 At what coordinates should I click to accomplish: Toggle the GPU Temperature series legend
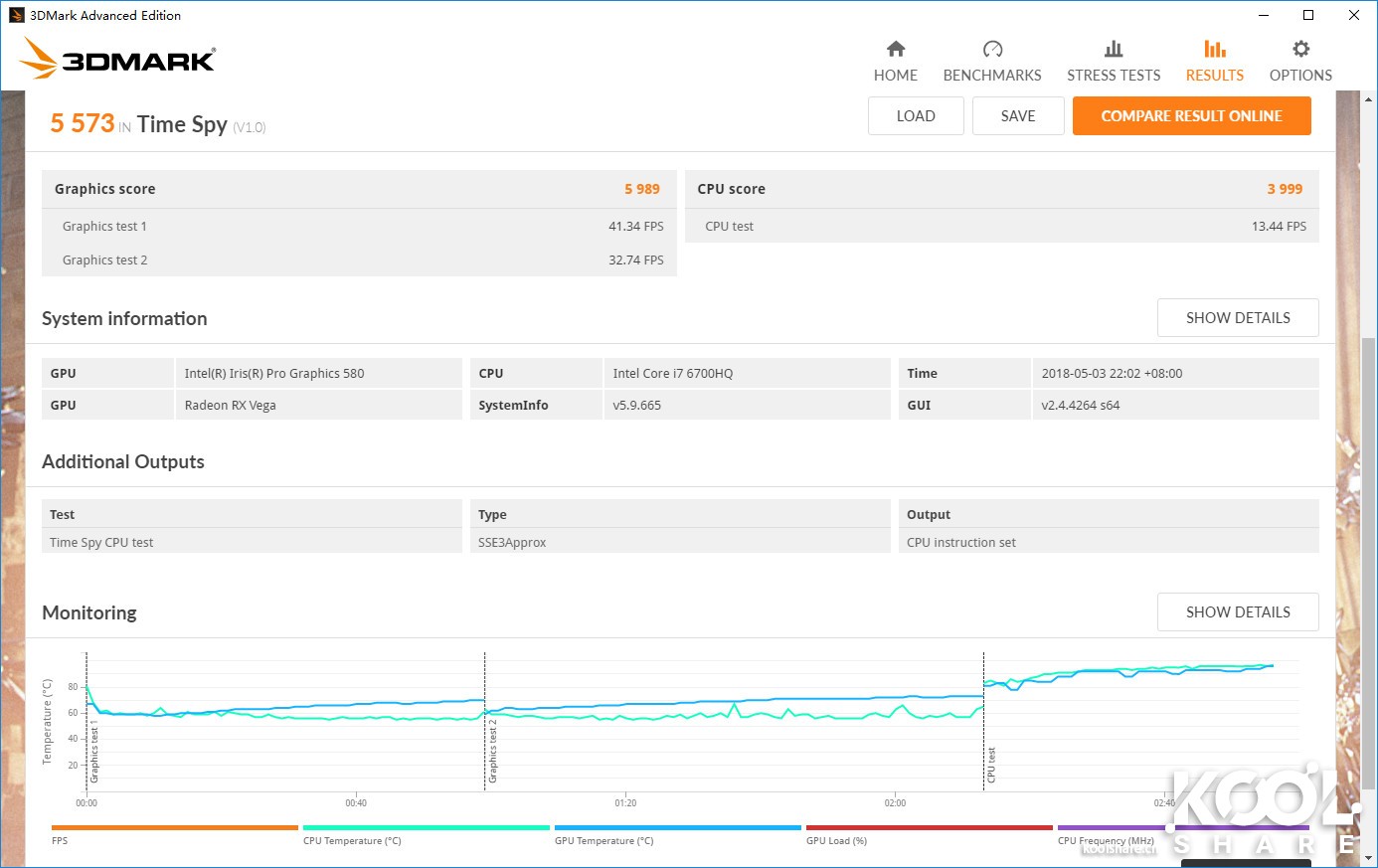pyautogui.click(x=677, y=834)
